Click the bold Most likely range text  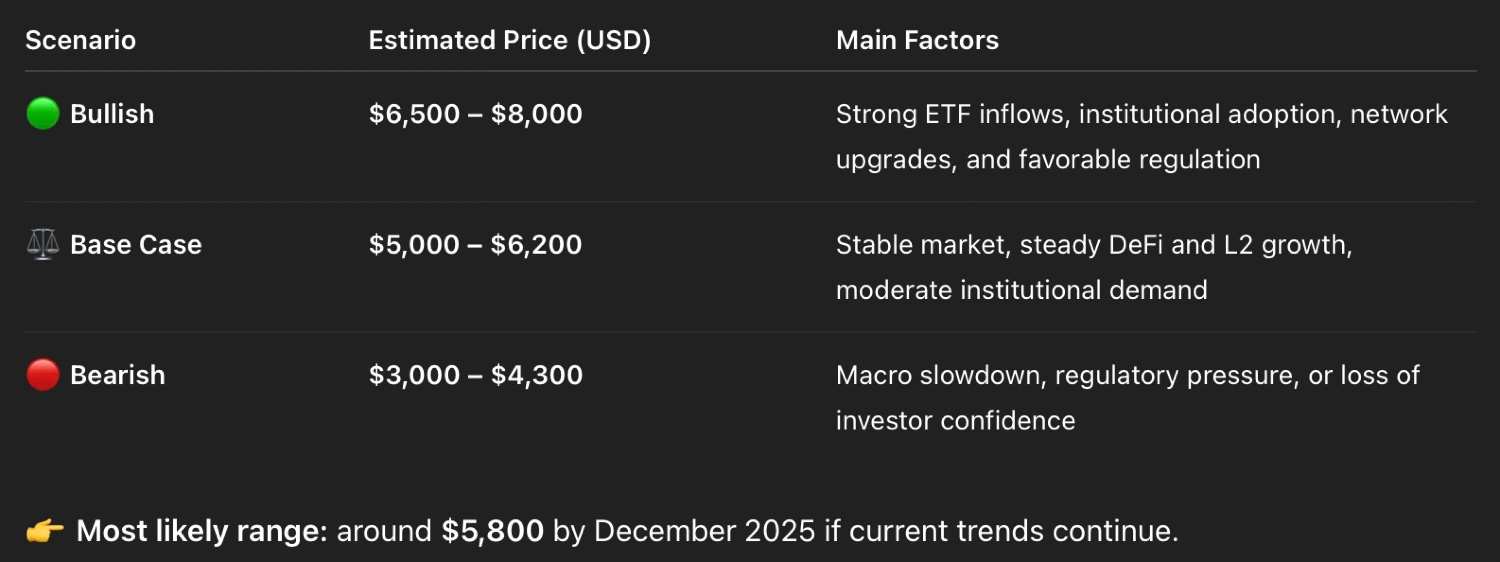pos(202,531)
